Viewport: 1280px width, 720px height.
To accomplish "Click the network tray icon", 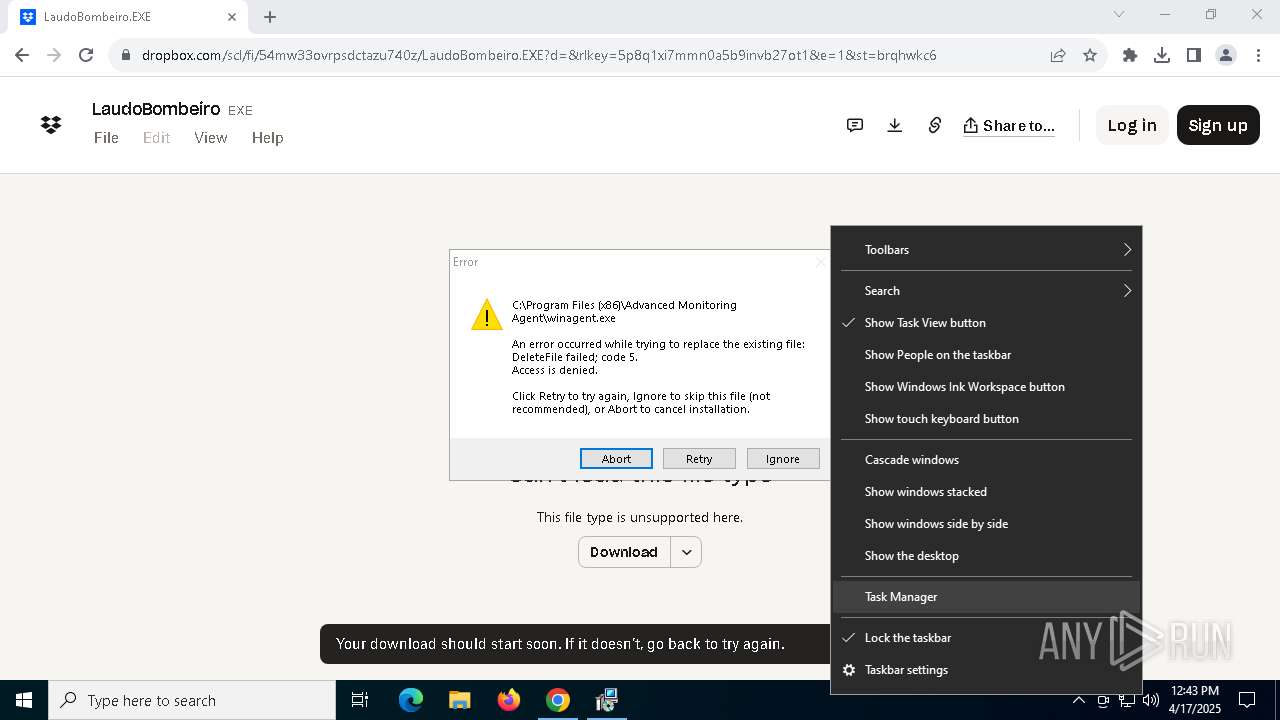I will (1127, 700).
